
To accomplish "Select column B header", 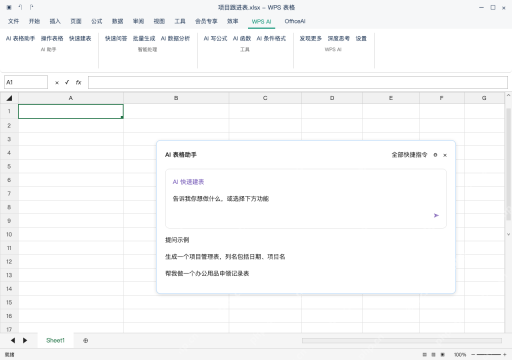I will coord(176,98).
